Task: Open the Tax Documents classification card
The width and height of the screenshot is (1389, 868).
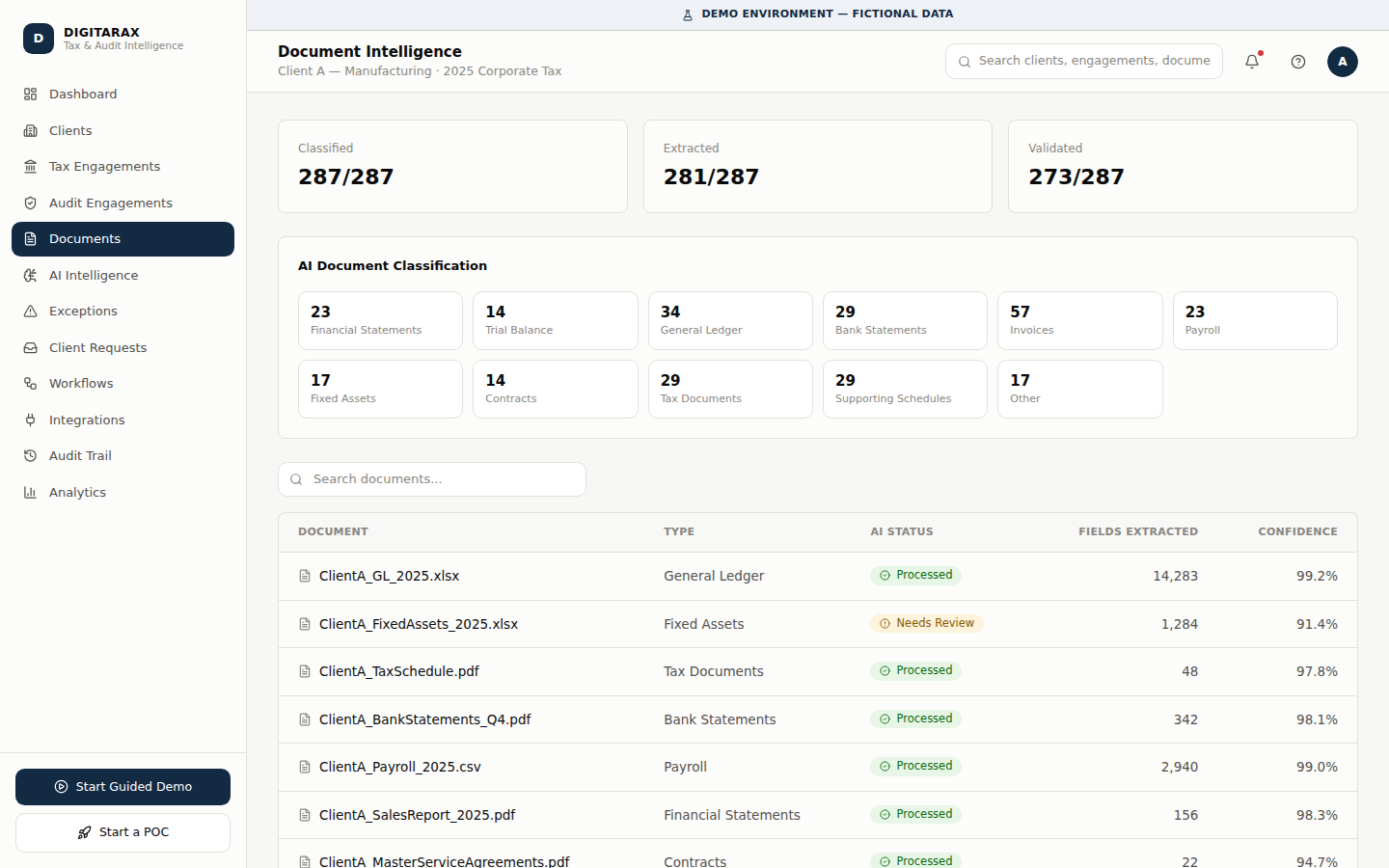Action: click(730, 389)
